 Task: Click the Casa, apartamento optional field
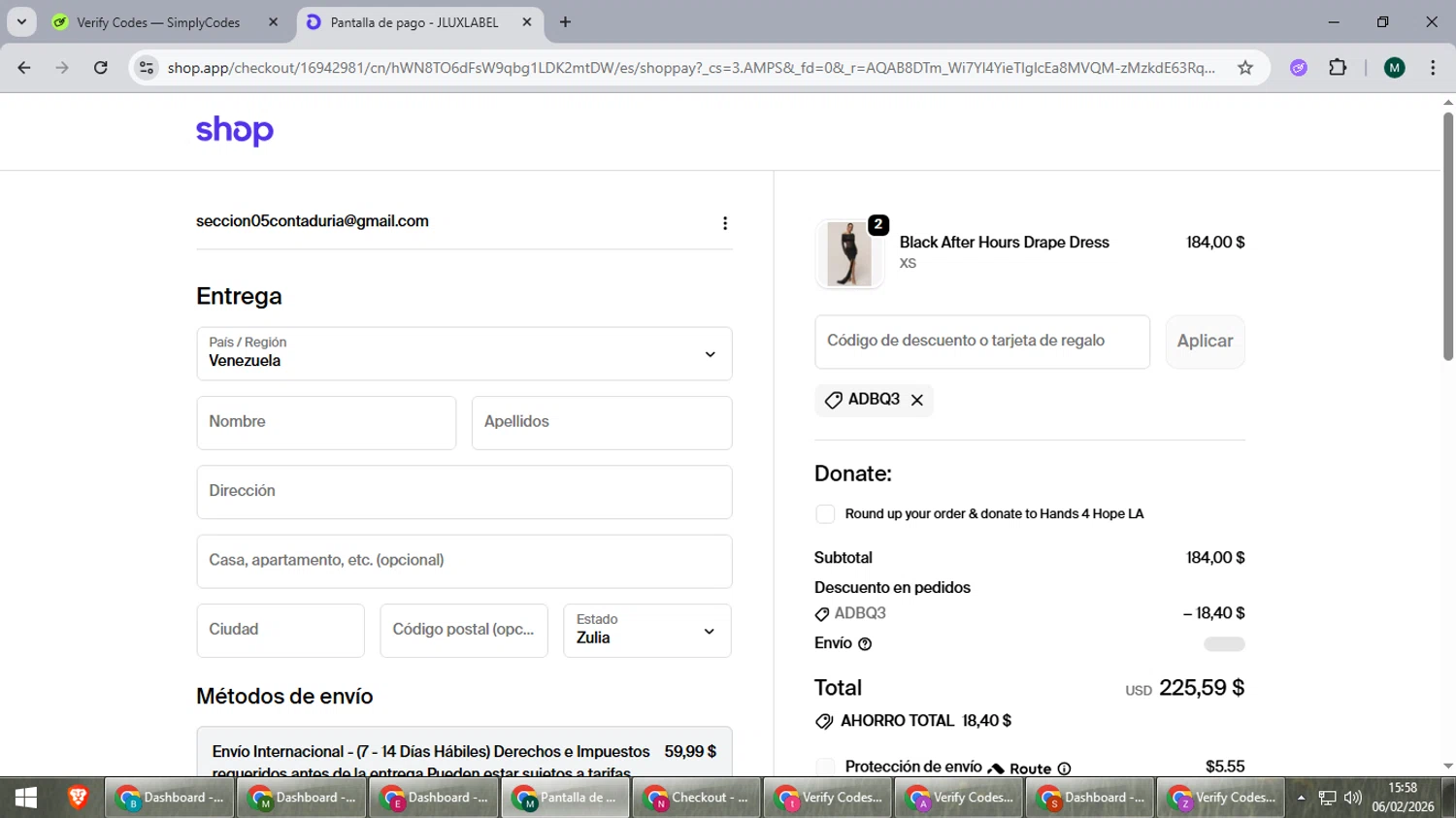click(x=464, y=561)
